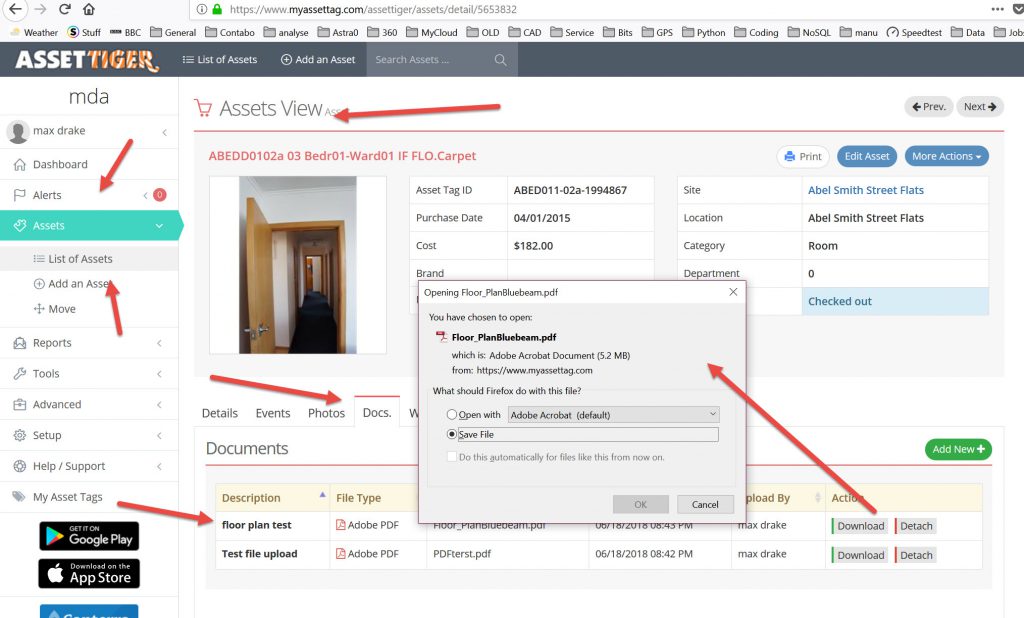The image size is (1024, 618).
Task: Tick the Do this automatically checkbox
Action: [x=452, y=457]
